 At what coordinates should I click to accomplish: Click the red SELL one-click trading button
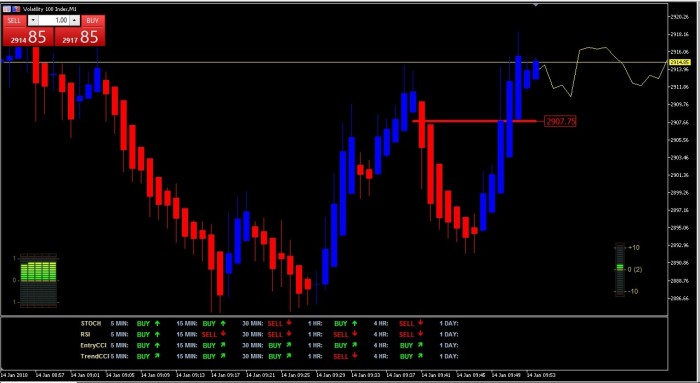[x=14, y=21]
